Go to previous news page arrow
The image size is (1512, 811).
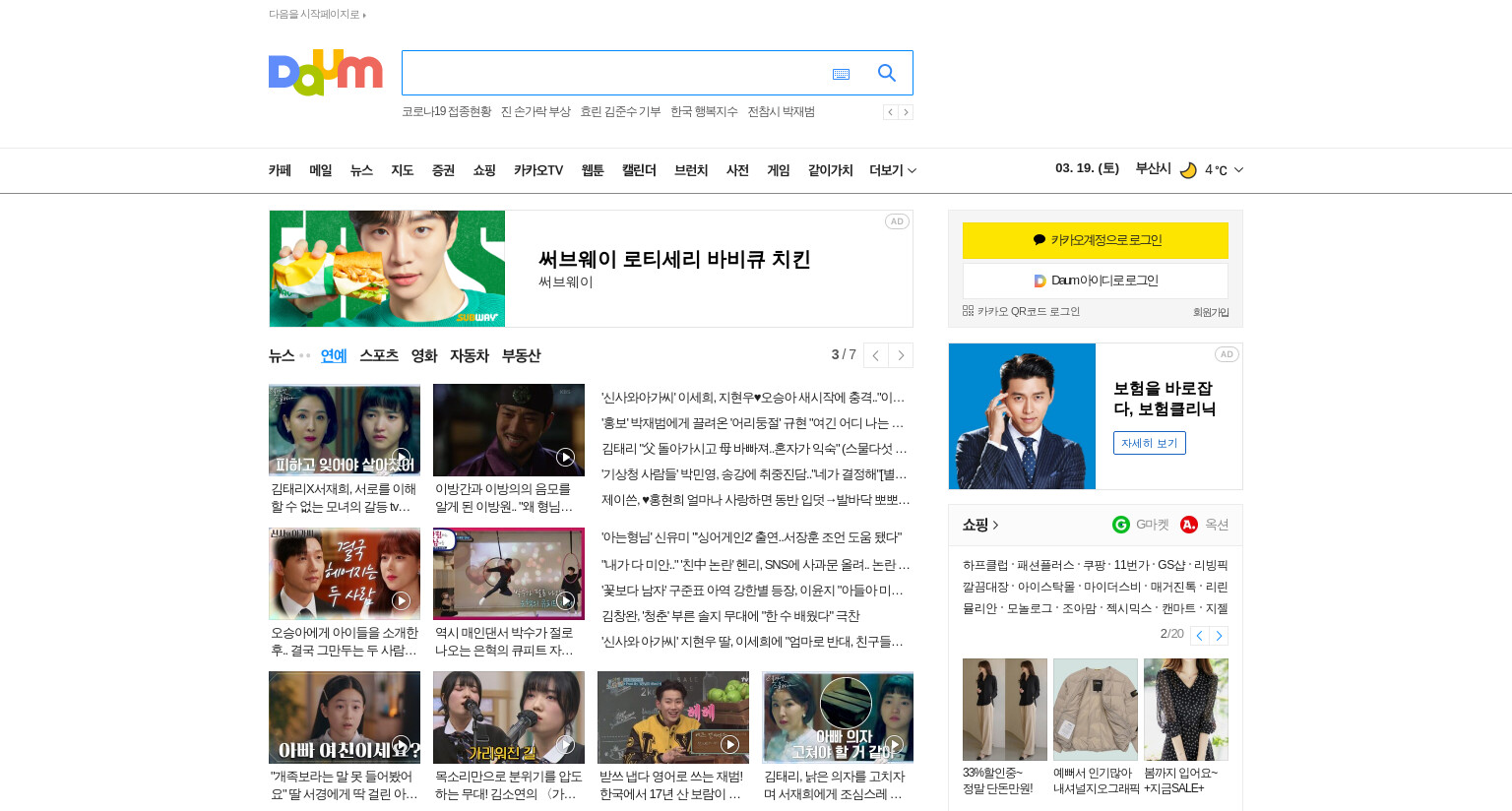click(x=875, y=355)
